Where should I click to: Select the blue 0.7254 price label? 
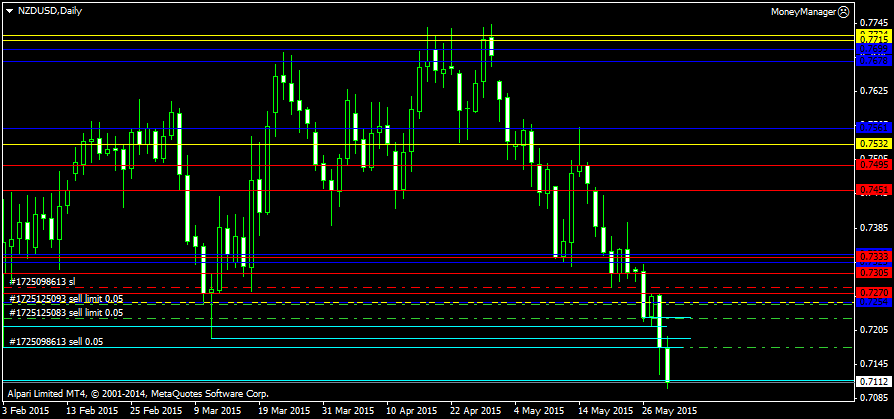click(x=872, y=302)
